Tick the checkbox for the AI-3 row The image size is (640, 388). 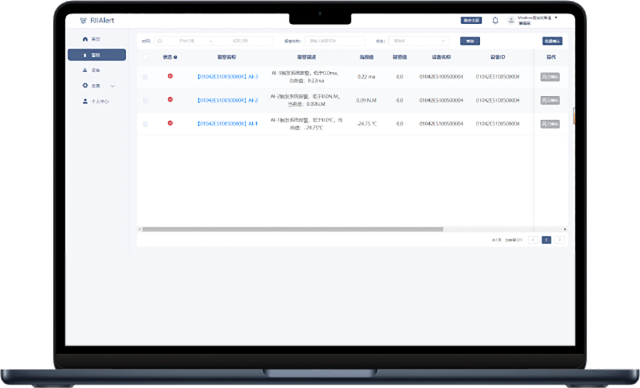pos(145,77)
